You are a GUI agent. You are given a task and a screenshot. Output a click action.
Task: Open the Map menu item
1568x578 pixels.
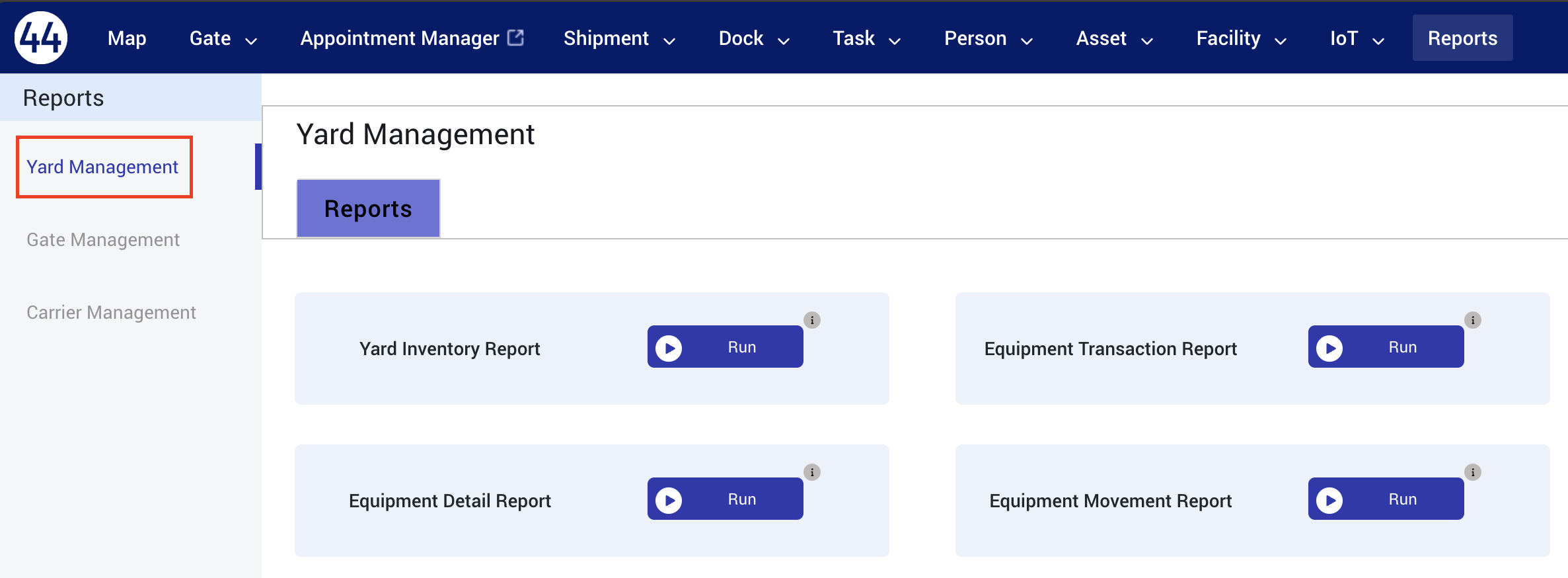[x=127, y=38]
